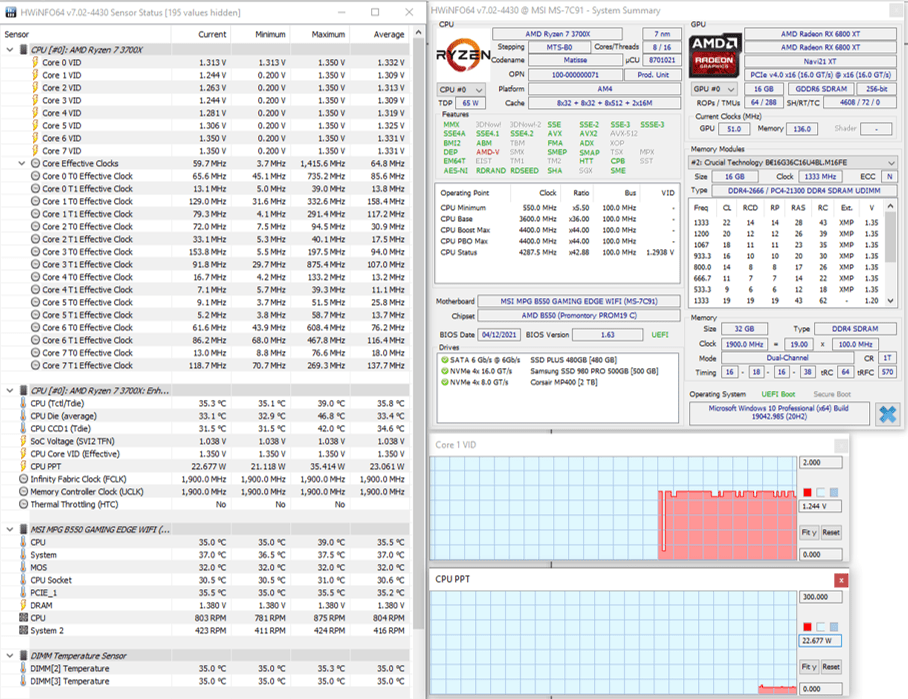Click the HWiNFO64 app icon in the Sensor Status title bar
This screenshot has width=908, height=699.
pyautogui.click(x=11, y=12)
